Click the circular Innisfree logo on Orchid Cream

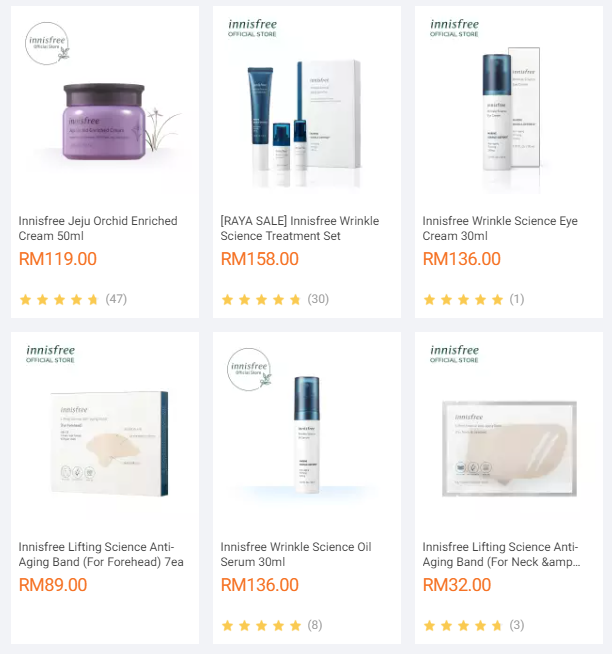point(47,44)
